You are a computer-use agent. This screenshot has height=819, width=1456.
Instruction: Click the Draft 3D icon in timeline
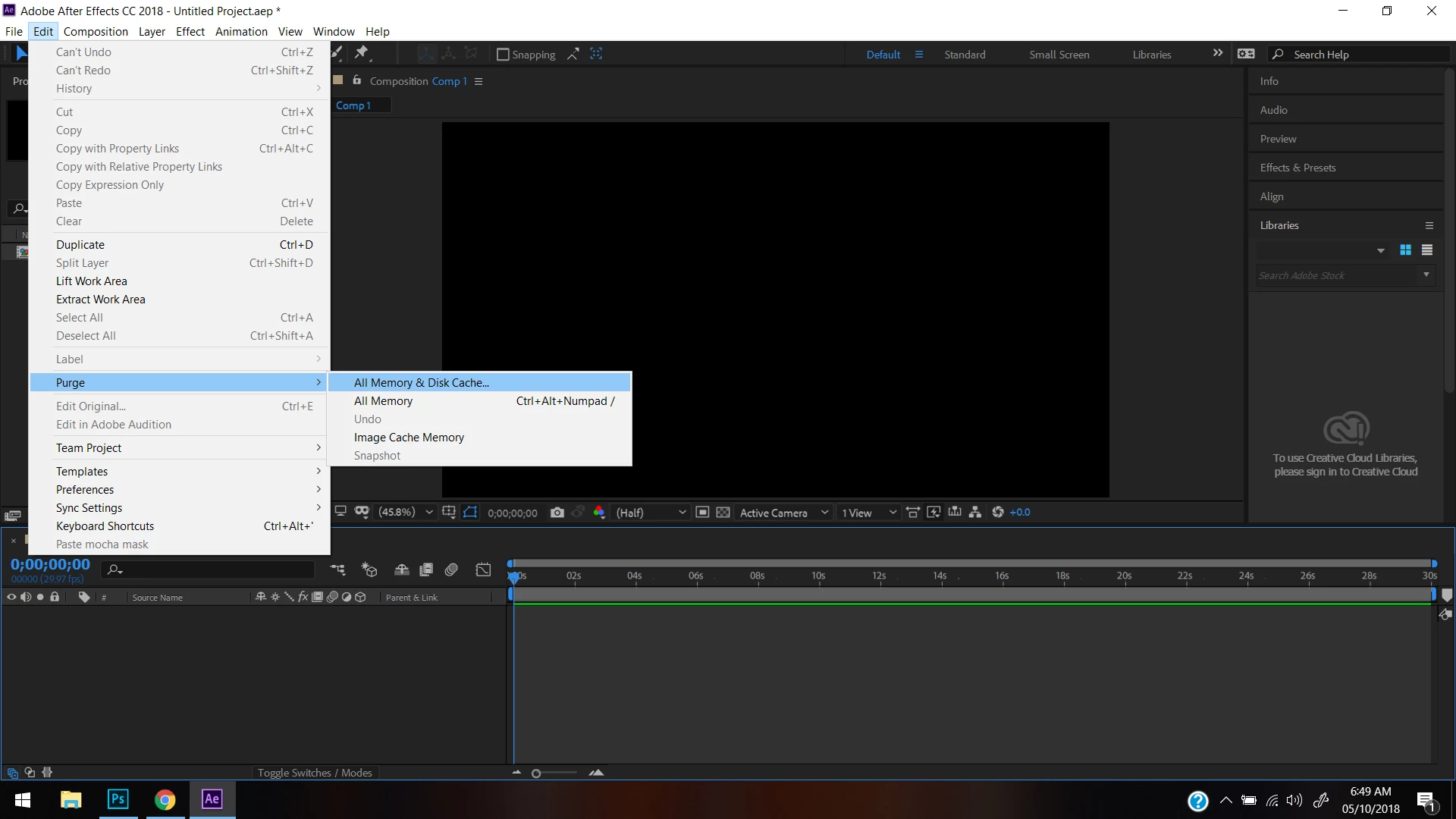369,570
